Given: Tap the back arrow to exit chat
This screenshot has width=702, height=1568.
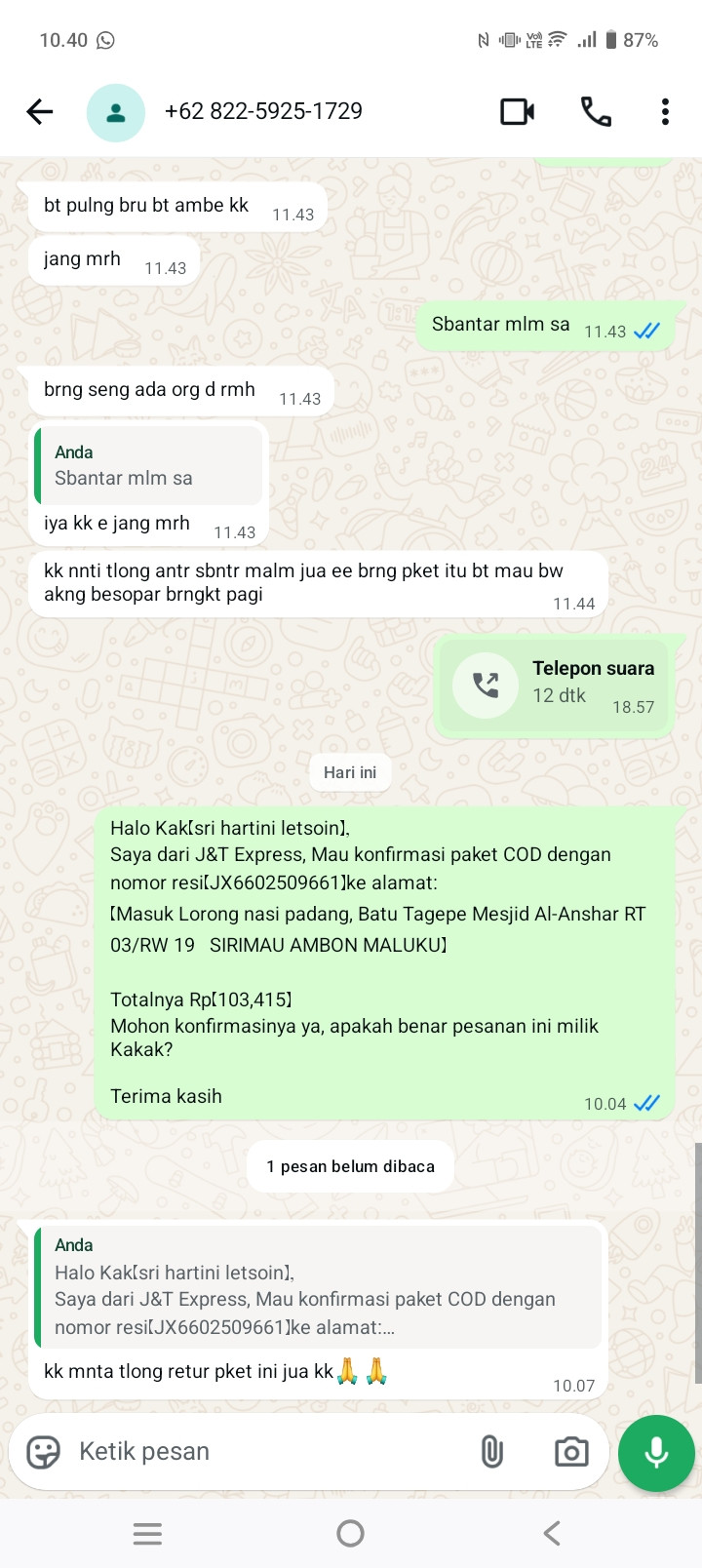Looking at the screenshot, I should pos(40,112).
